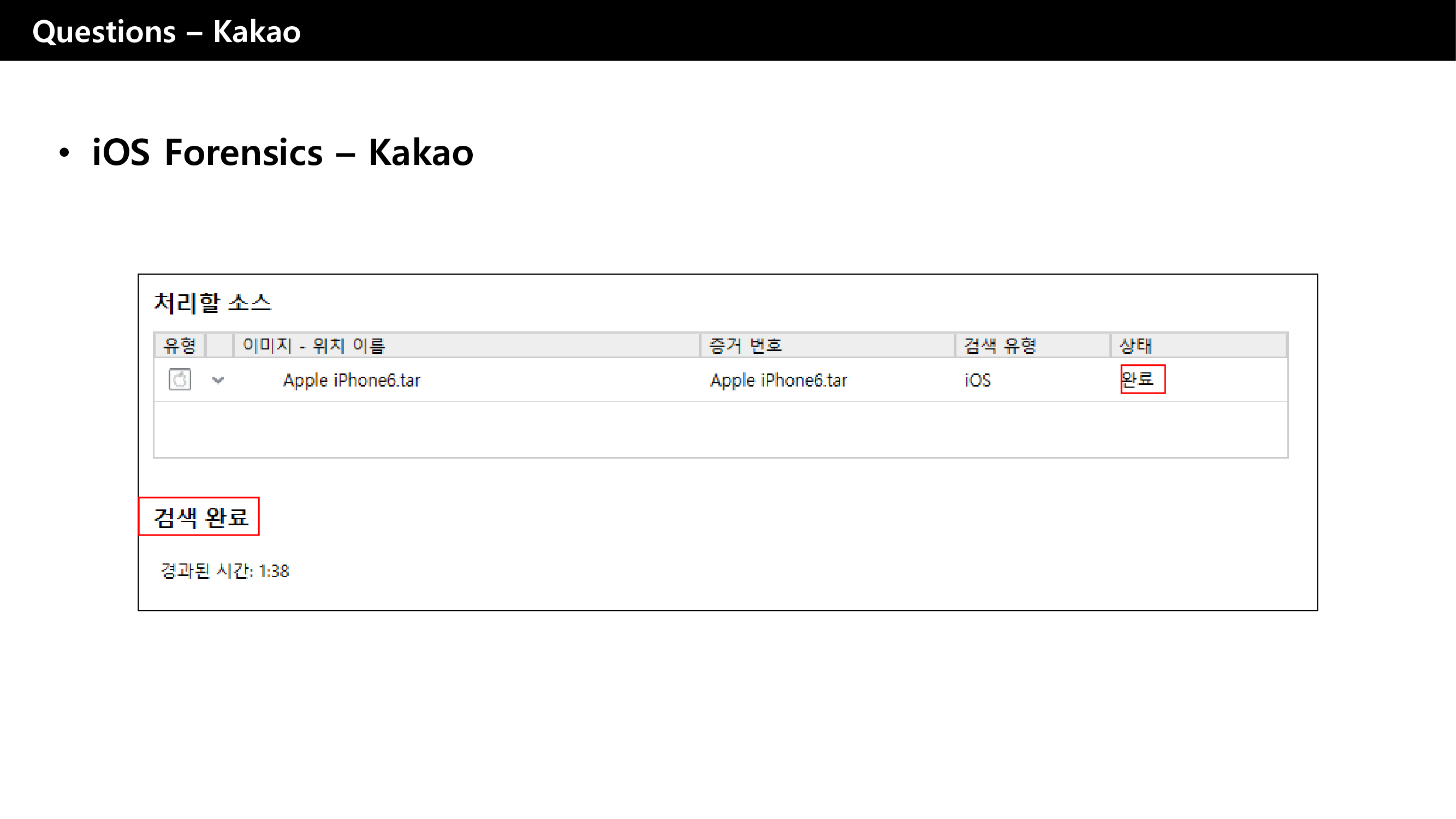Expand the Apple iPhone6.tar row chevron
Image resolution: width=1456 pixels, height=819 pixels.
[218, 380]
